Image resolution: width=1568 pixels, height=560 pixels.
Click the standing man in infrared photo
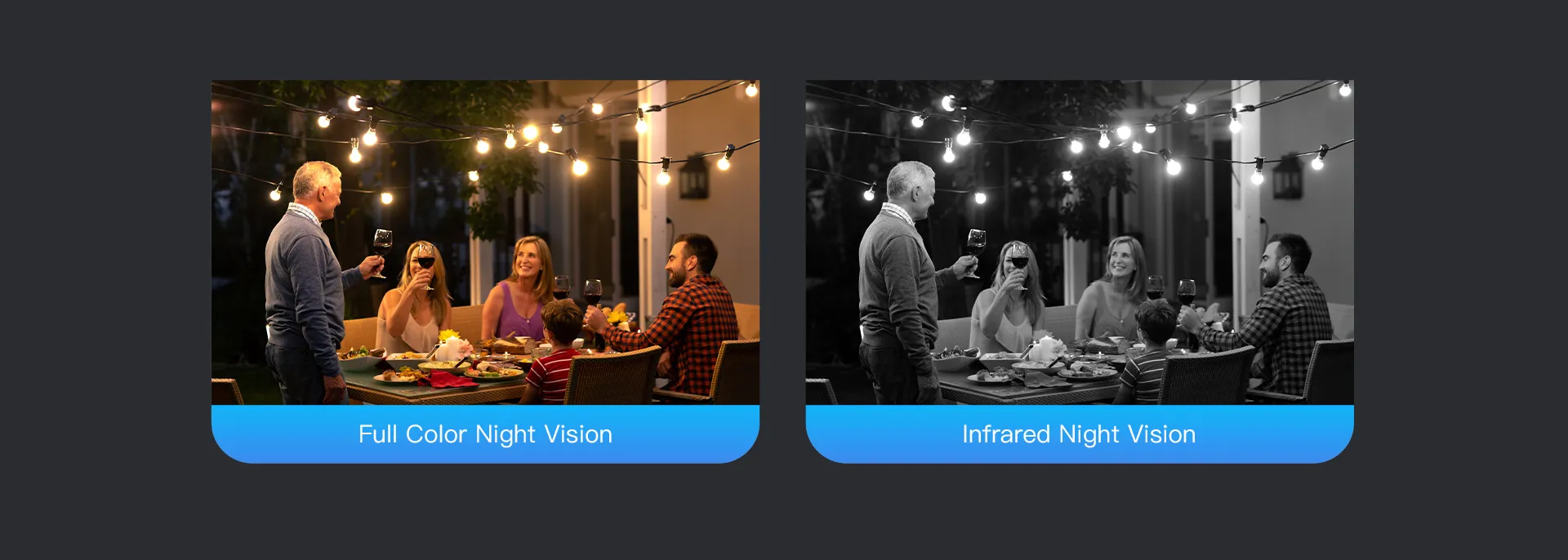click(x=900, y=283)
